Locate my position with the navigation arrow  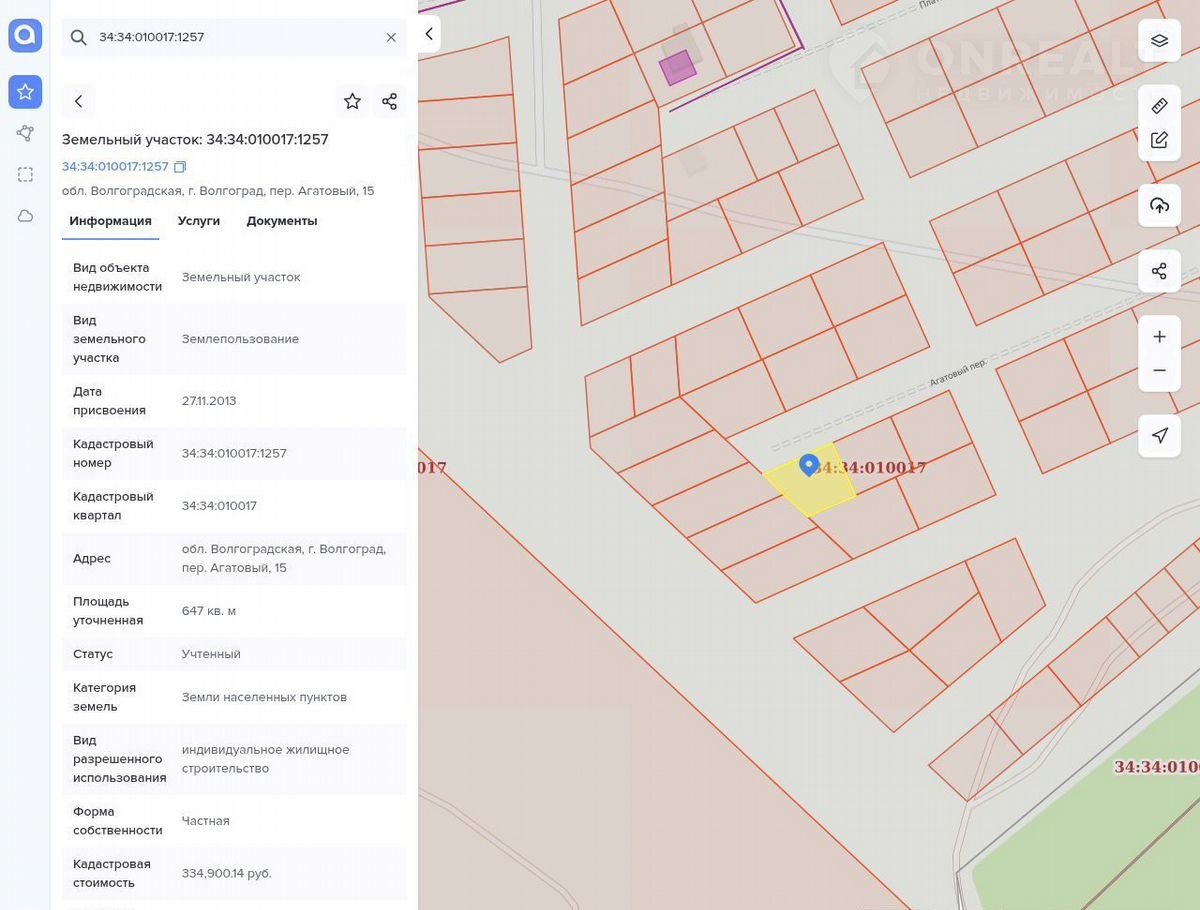[1159, 436]
